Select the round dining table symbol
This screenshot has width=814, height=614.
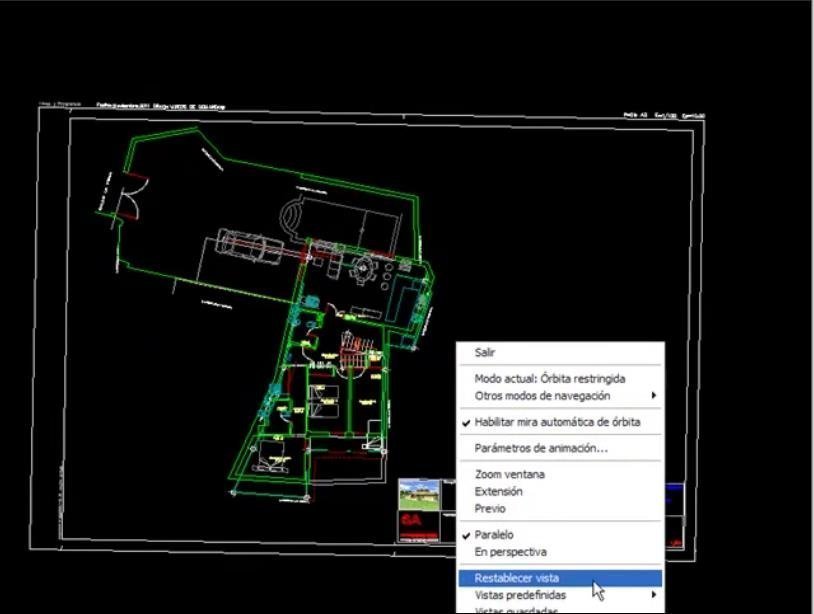coord(364,269)
